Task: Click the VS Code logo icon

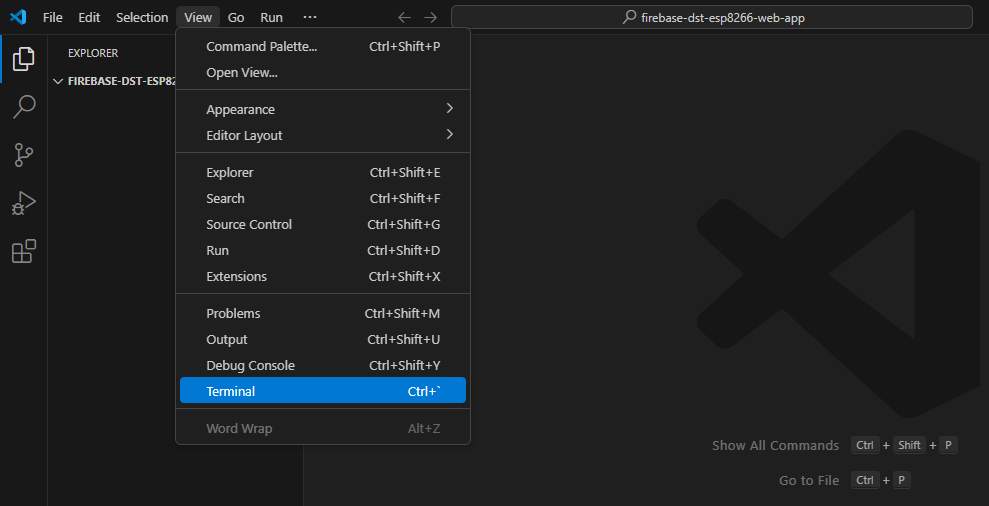Action: [18, 17]
